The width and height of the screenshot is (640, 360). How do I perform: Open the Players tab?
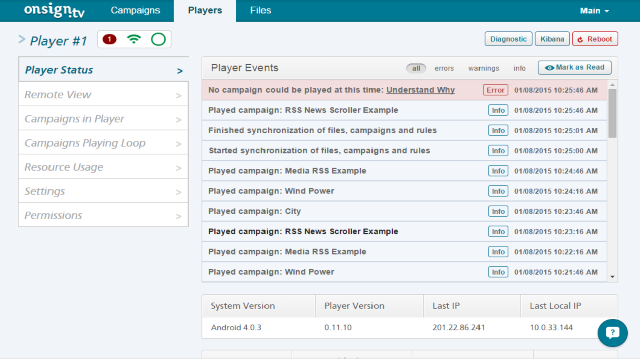point(205,11)
